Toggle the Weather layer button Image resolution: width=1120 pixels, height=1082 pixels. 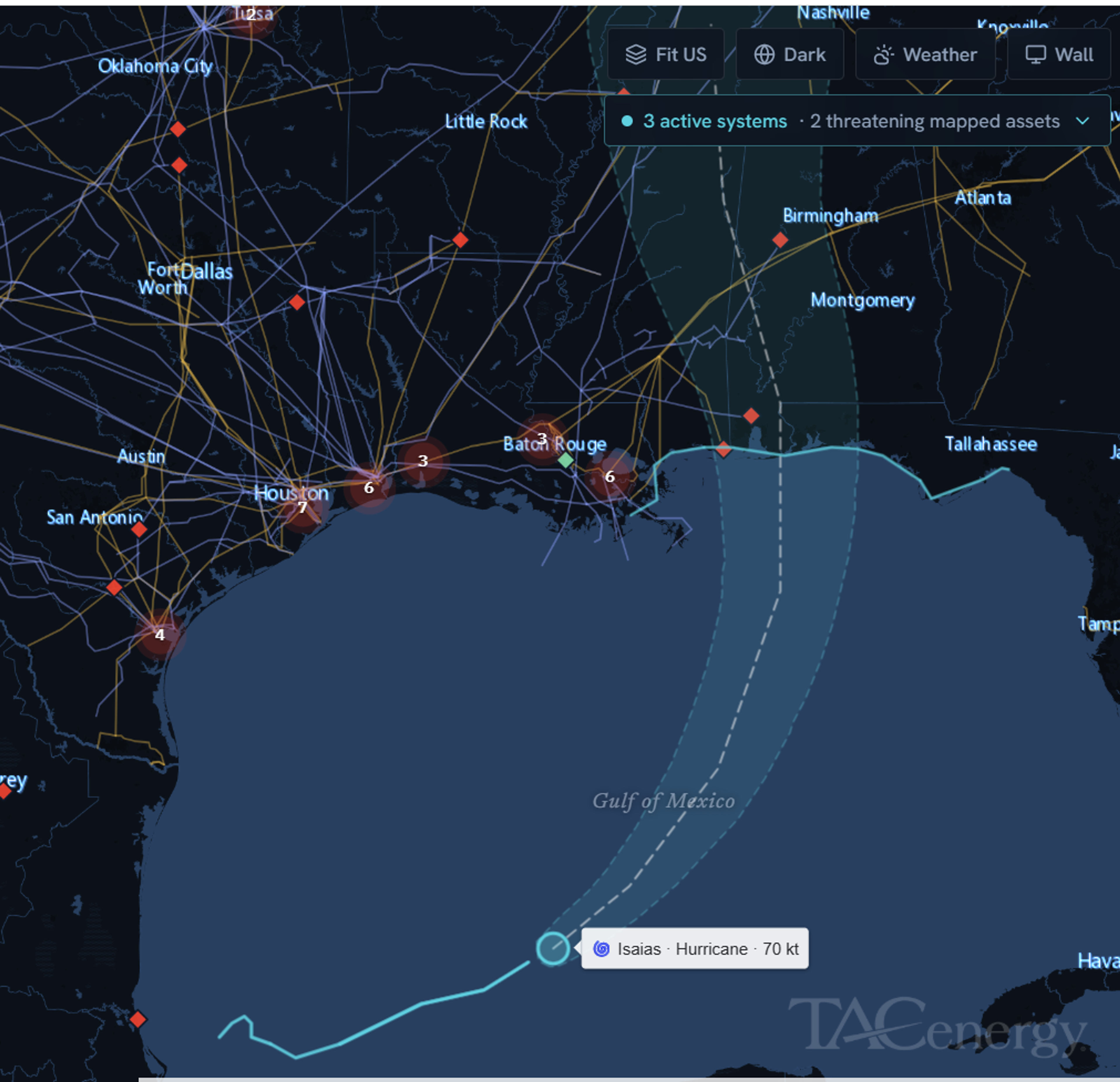point(925,54)
